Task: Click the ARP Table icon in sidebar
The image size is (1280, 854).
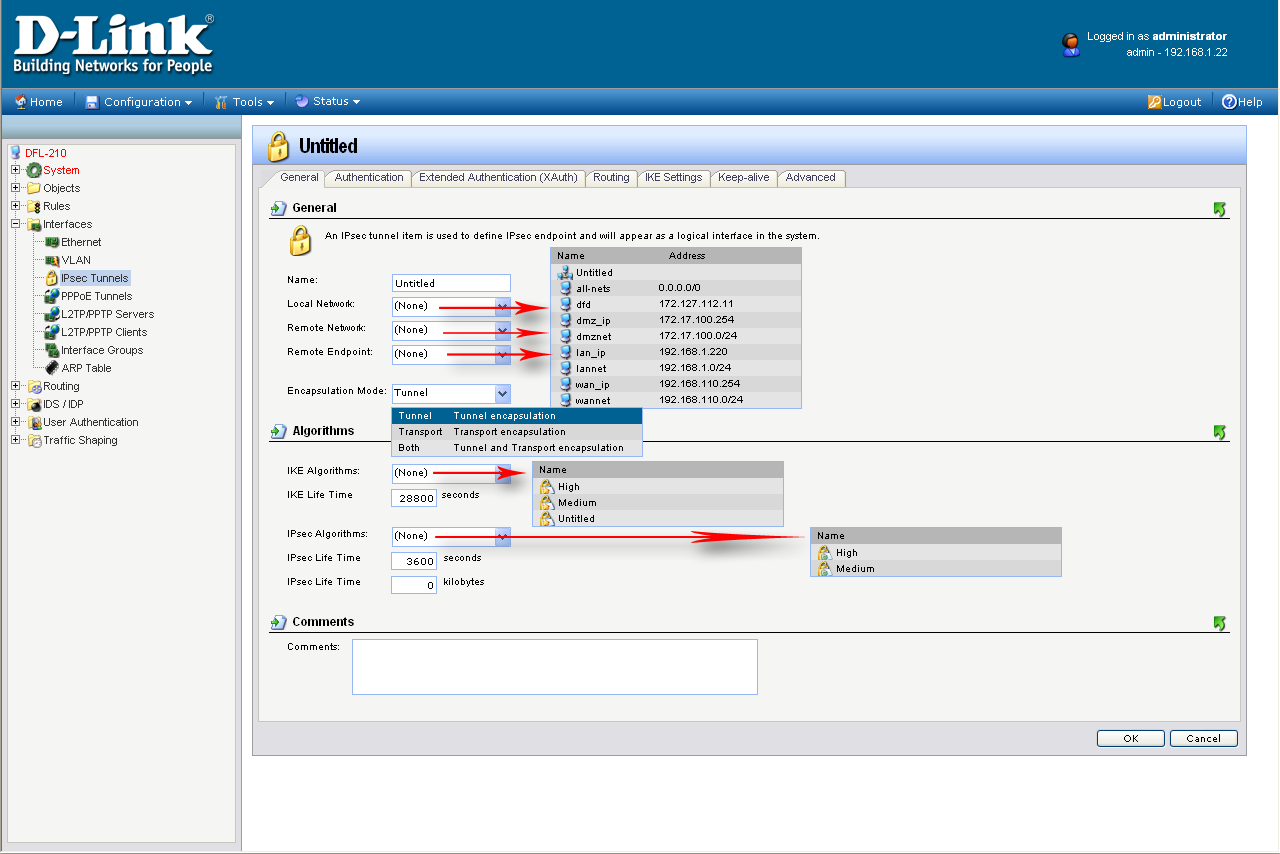Action: pyautogui.click(x=52, y=368)
